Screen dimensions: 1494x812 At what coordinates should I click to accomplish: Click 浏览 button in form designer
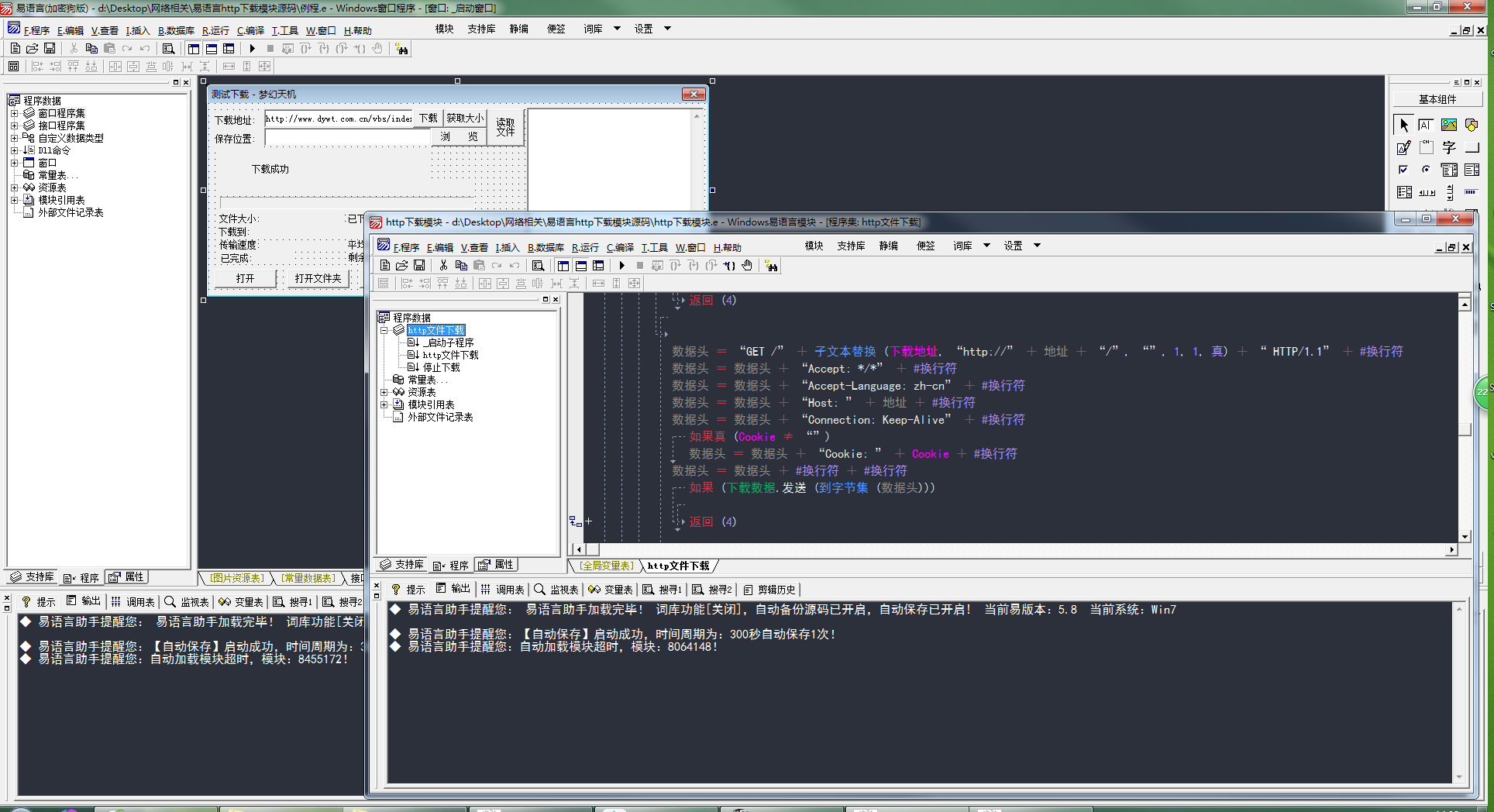460,136
